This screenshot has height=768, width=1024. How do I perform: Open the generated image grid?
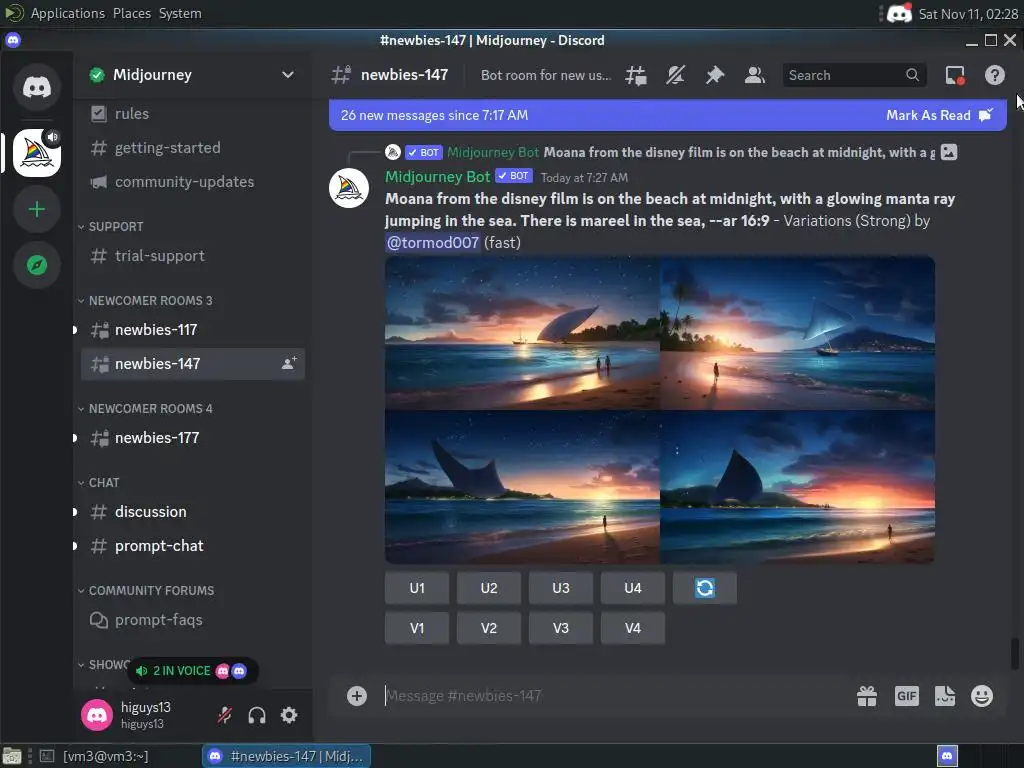660,409
